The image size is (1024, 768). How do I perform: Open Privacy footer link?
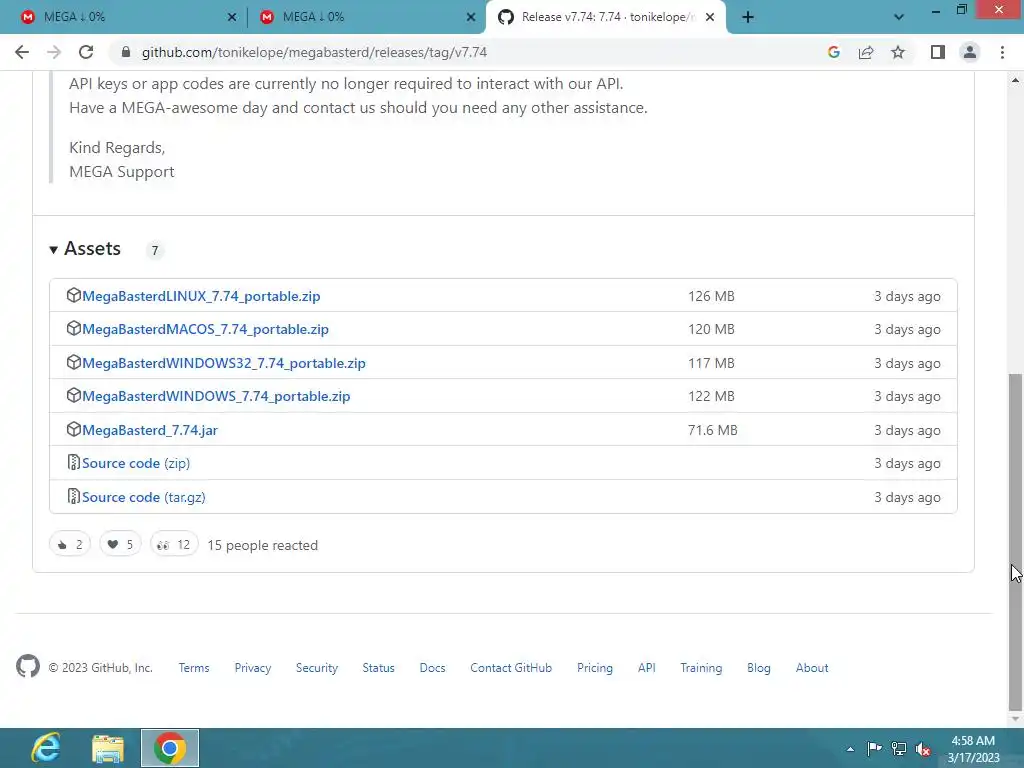pyautogui.click(x=253, y=668)
